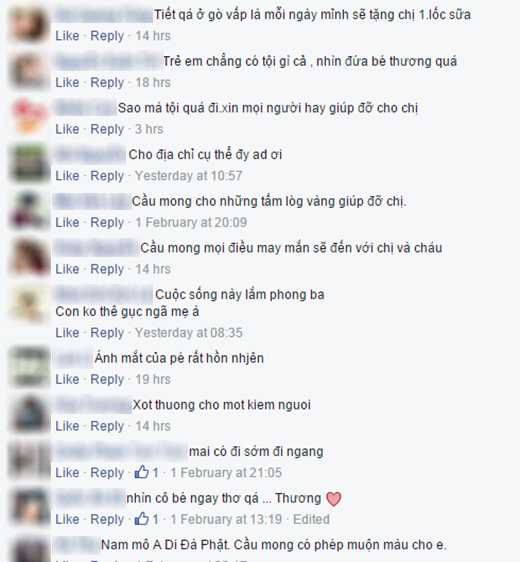Screen dimensions: 520x562
Task: Click thumbs-up icon on 'mai có đi sớm' comment
Action: (x=142, y=472)
